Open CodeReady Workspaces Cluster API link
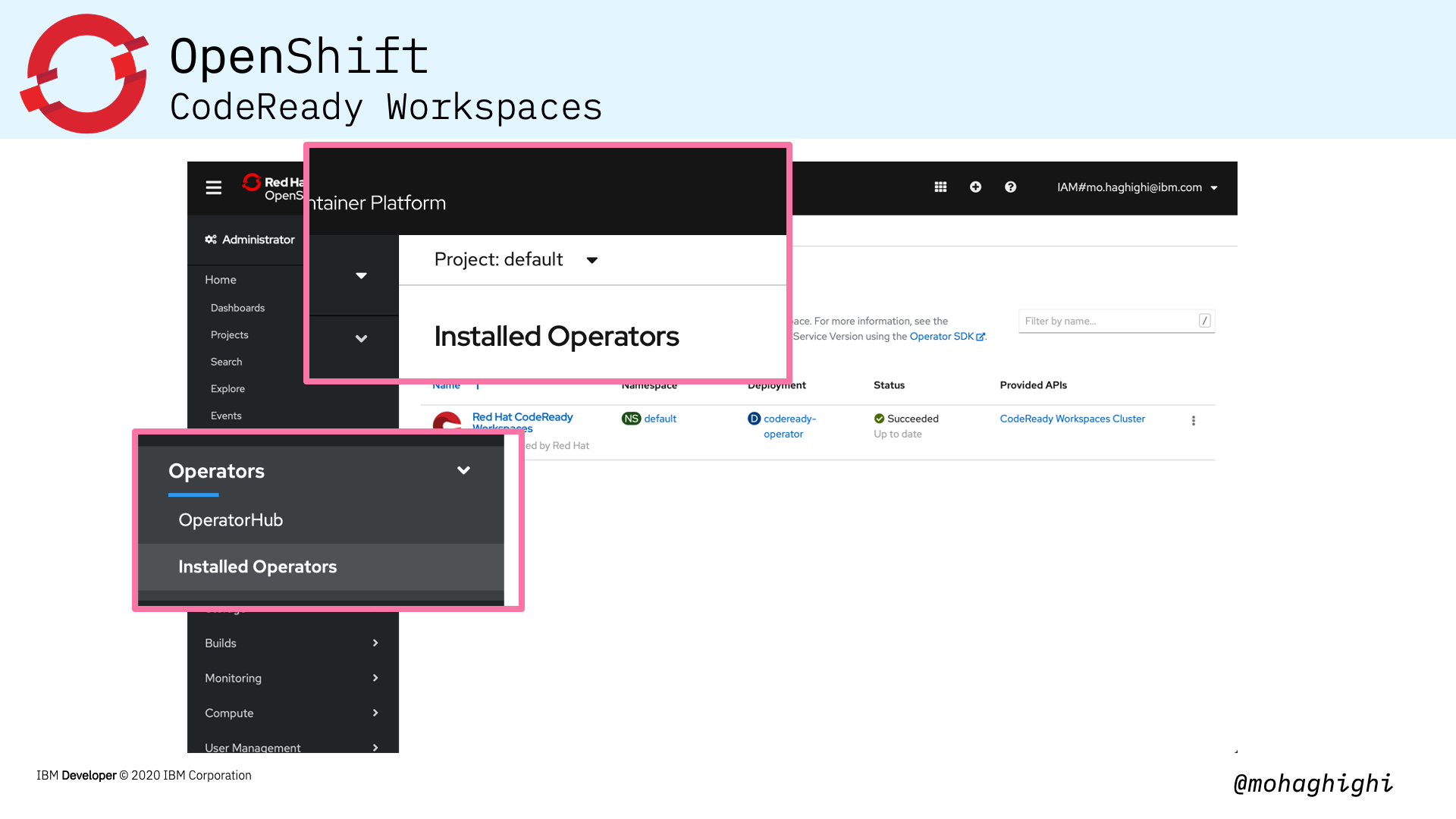Viewport: 1456px width, 819px height. [1072, 419]
